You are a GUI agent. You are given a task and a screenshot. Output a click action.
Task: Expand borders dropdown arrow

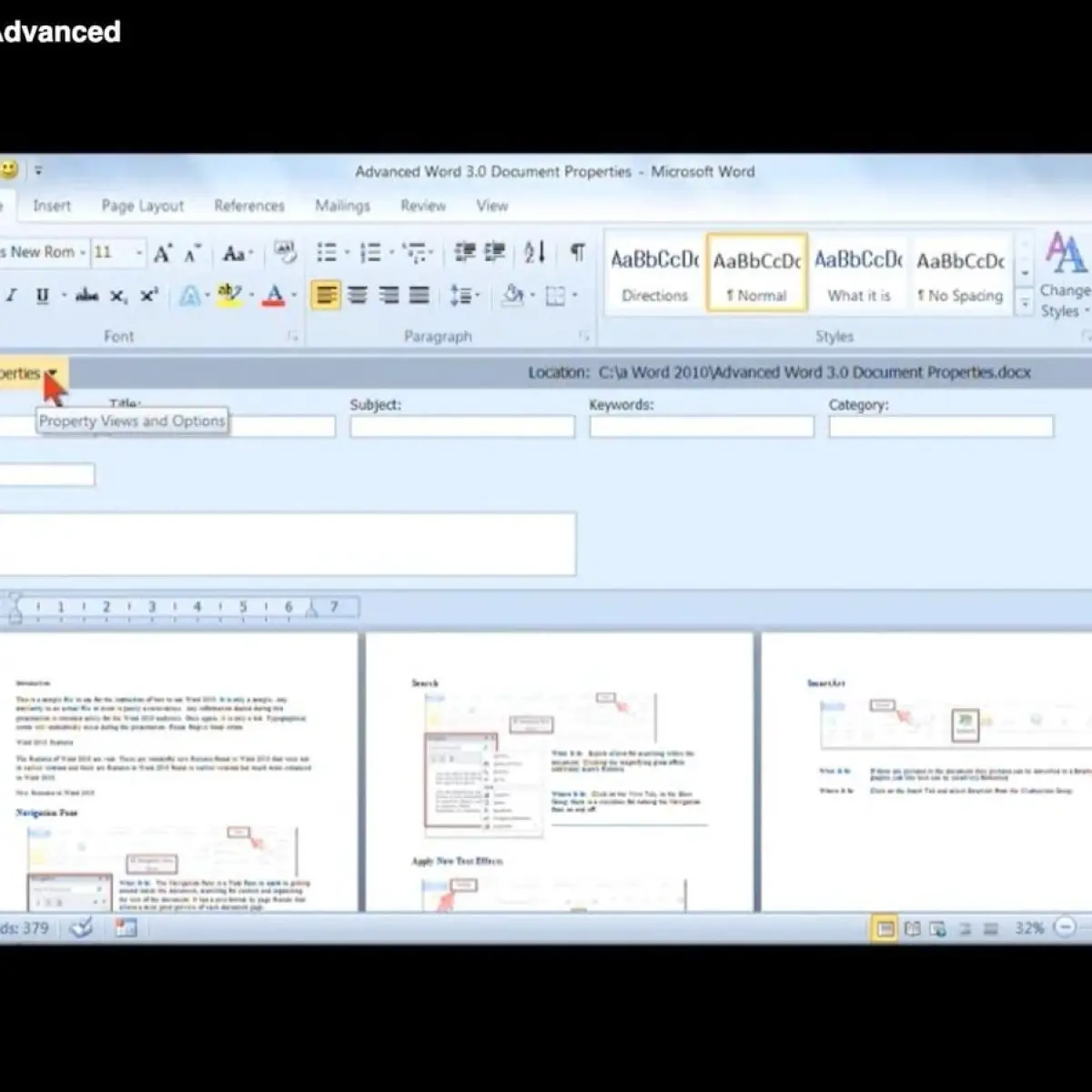[575, 296]
